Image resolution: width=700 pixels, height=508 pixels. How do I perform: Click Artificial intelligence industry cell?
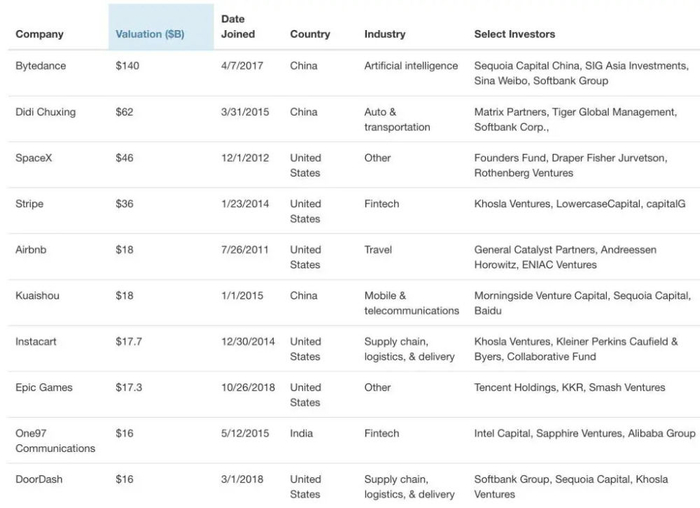pos(412,65)
